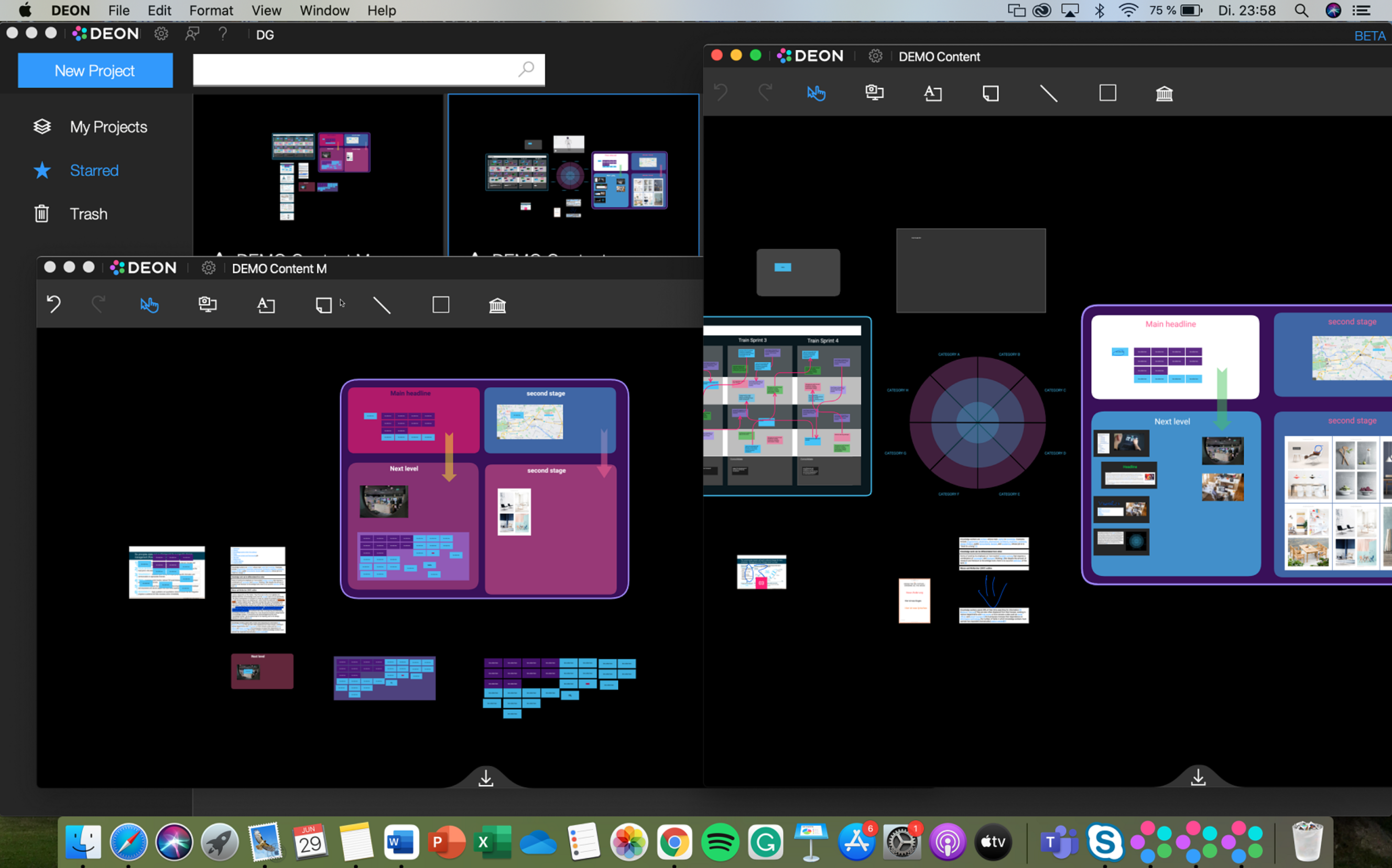Select the blue Next level card in DEMO Content

[1176, 493]
